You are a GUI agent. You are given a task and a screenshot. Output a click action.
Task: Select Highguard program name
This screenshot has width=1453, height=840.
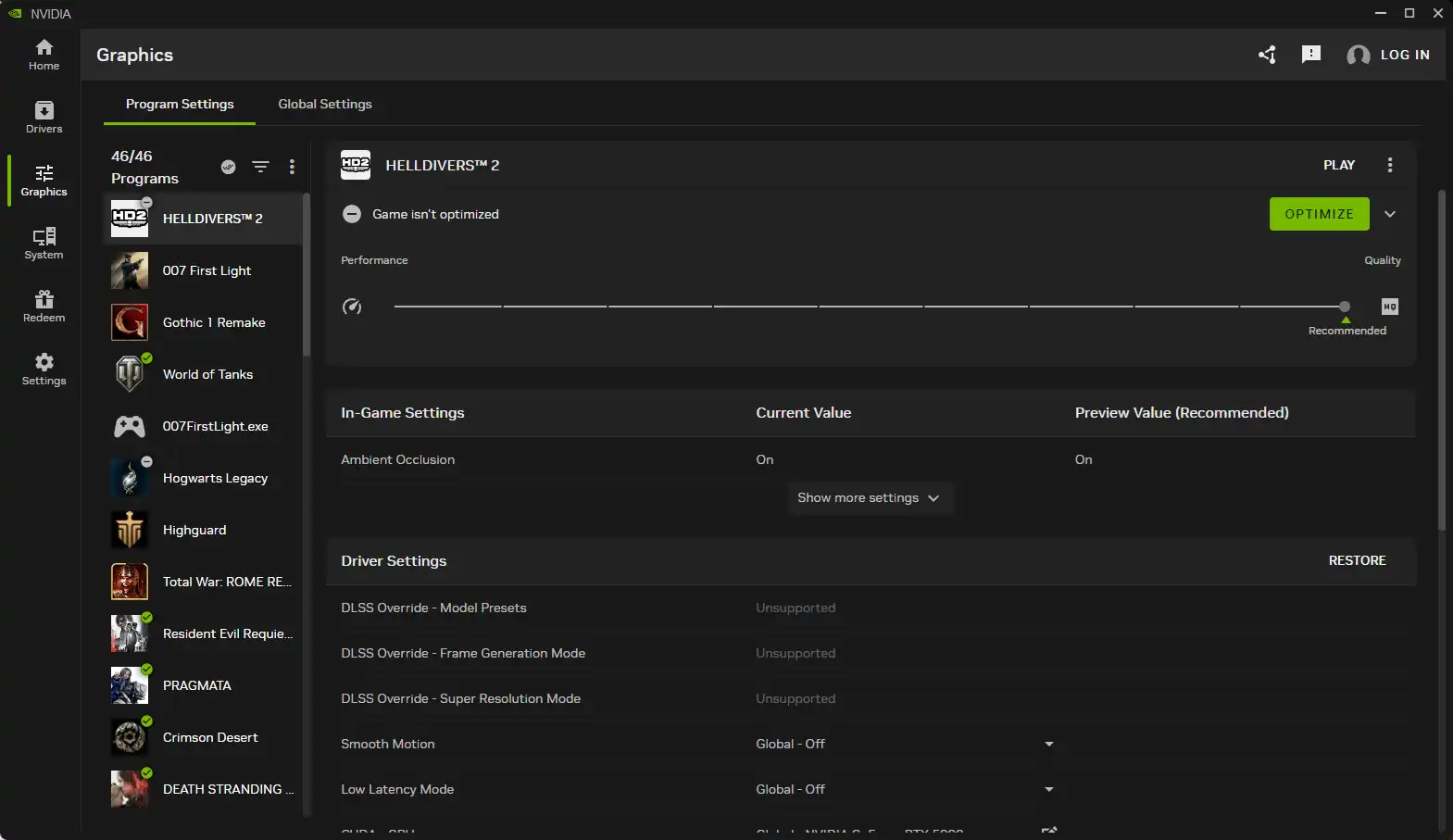click(194, 530)
